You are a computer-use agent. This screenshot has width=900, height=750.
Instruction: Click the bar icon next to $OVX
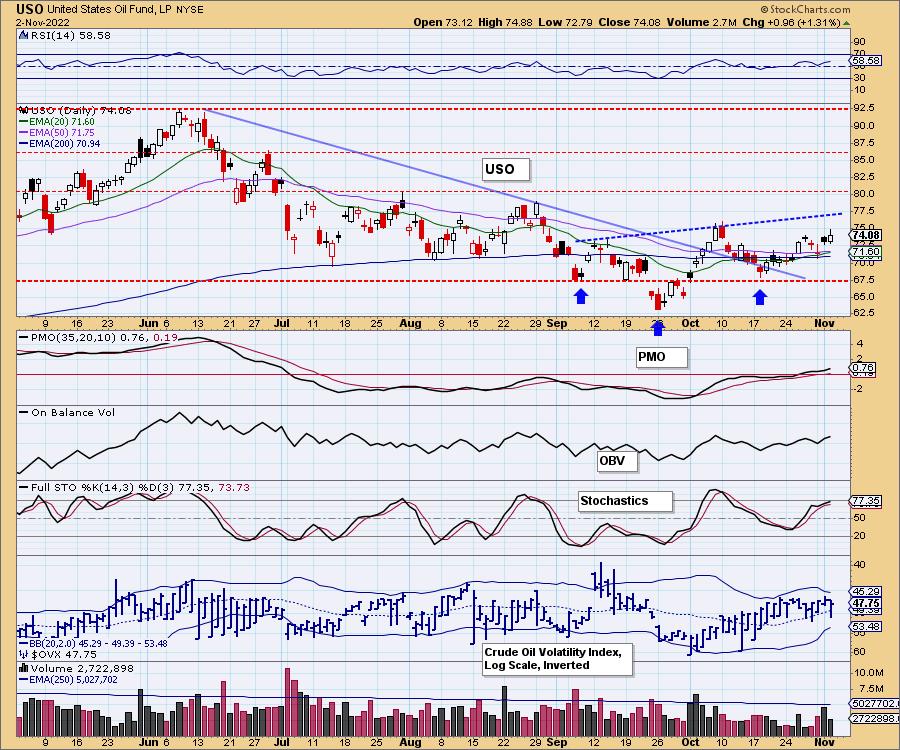[x=24, y=654]
